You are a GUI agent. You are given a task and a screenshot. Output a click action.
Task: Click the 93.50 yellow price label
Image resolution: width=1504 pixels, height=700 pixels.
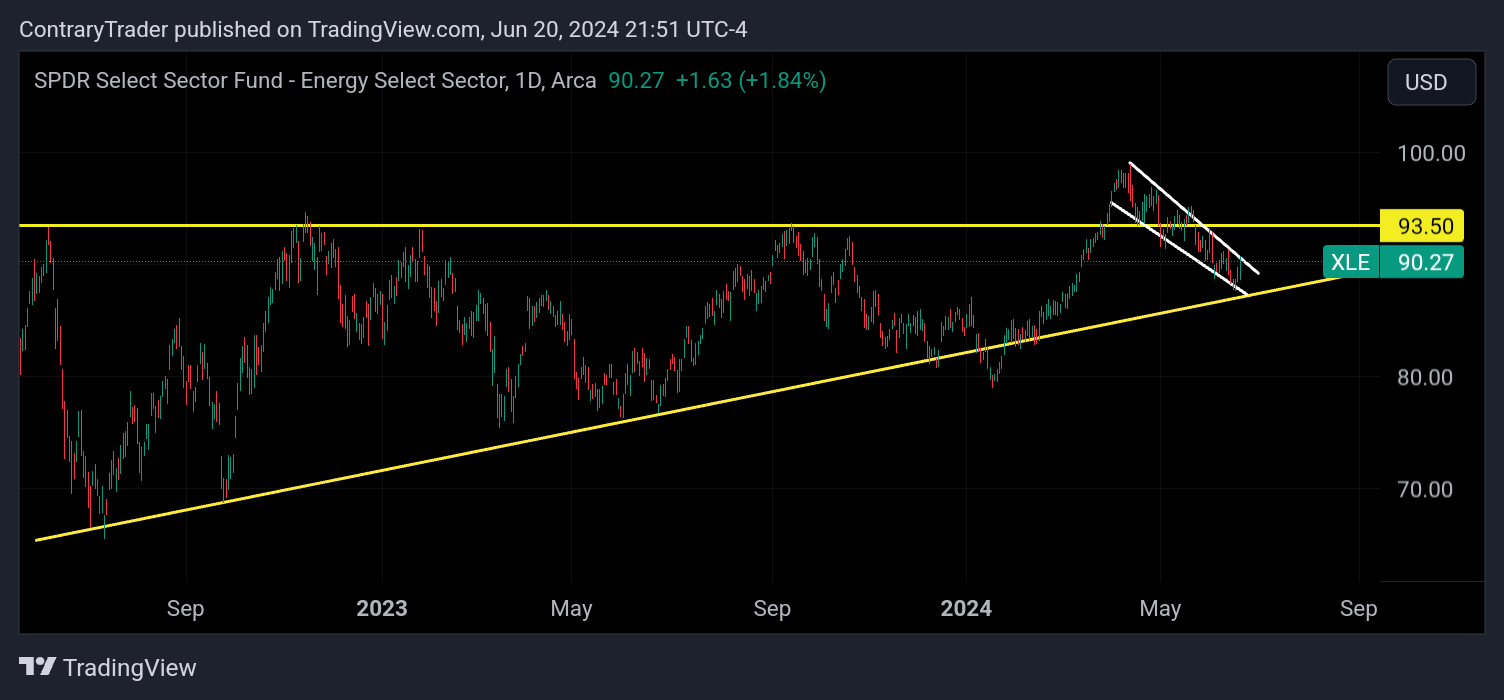click(x=1421, y=226)
